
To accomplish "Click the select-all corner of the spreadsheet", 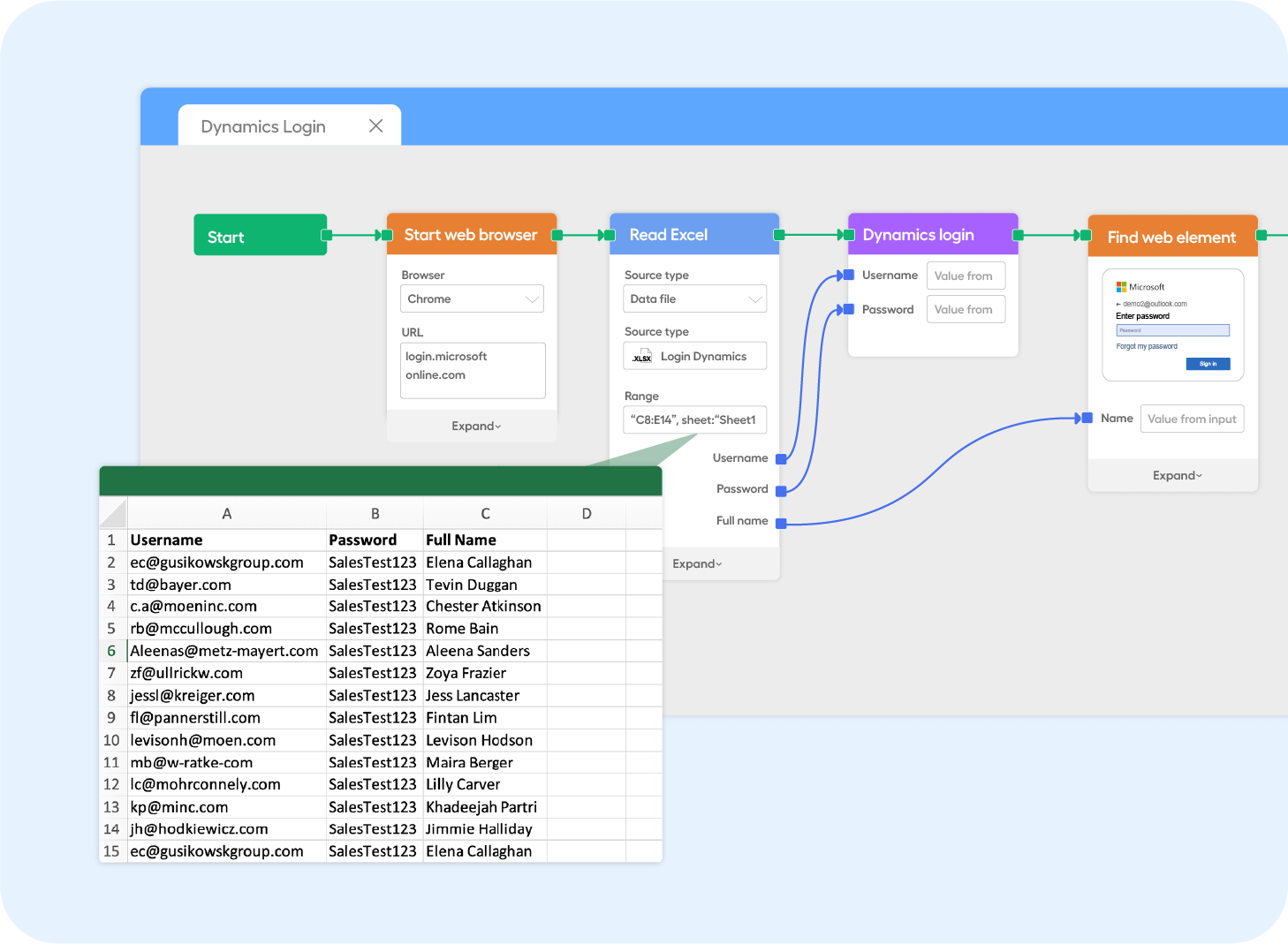I will [x=112, y=513].
